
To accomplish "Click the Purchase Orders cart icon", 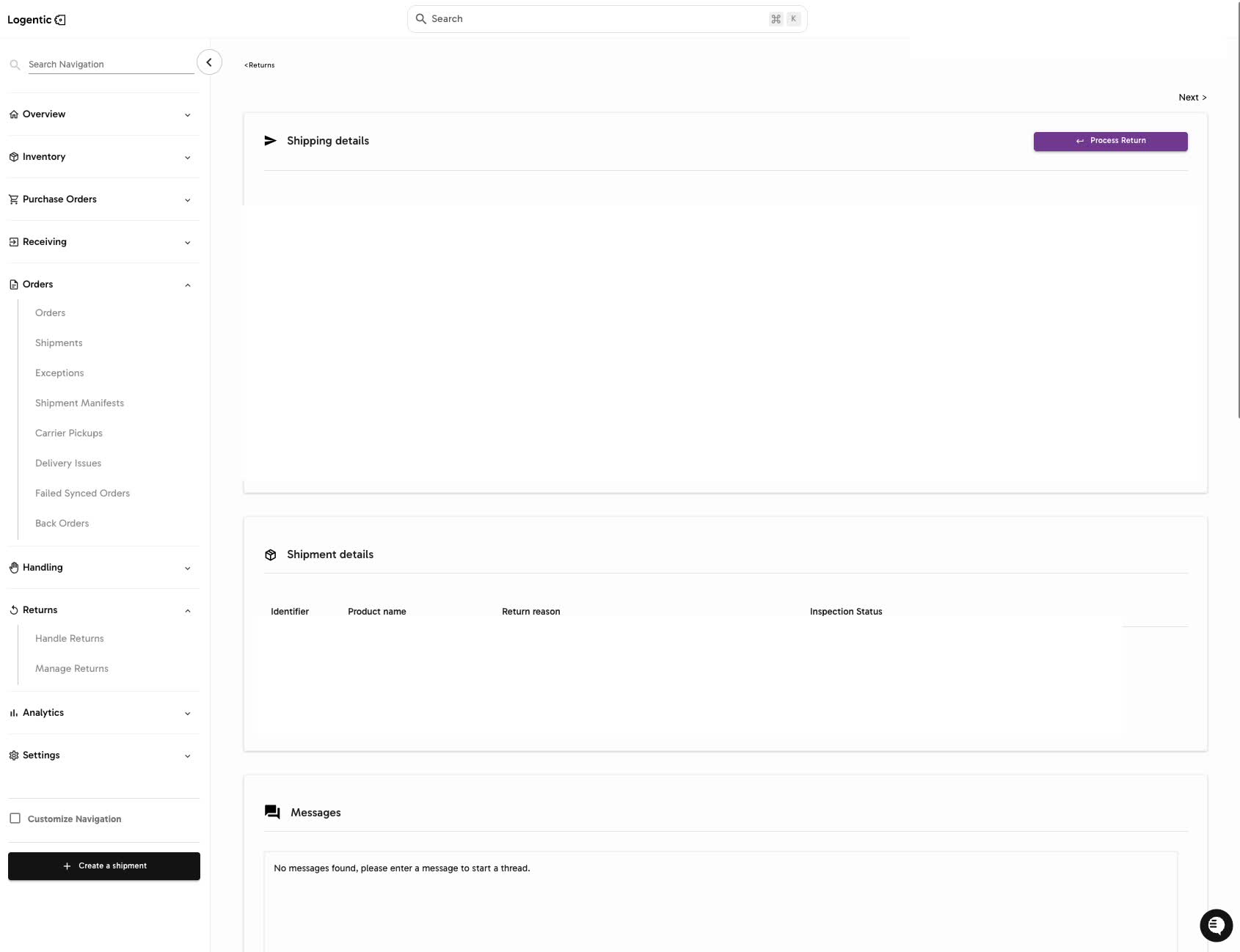I will (14, 199).
